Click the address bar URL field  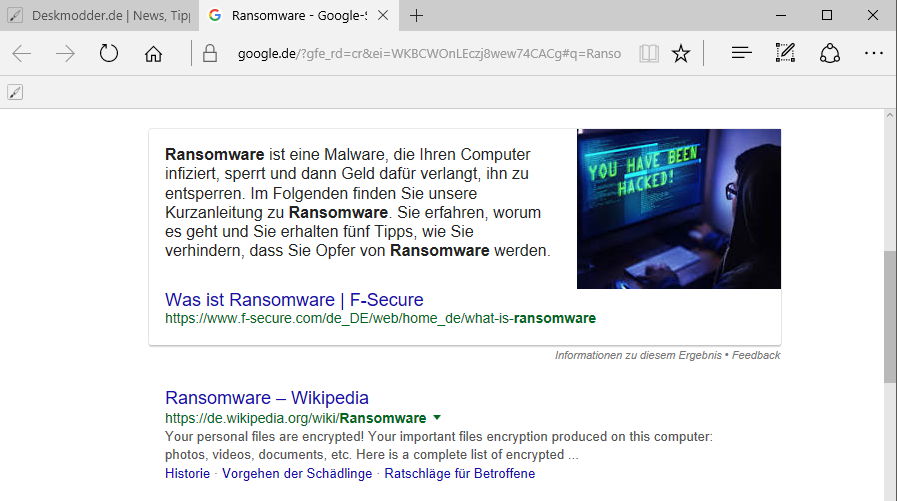tap(429, 54)
